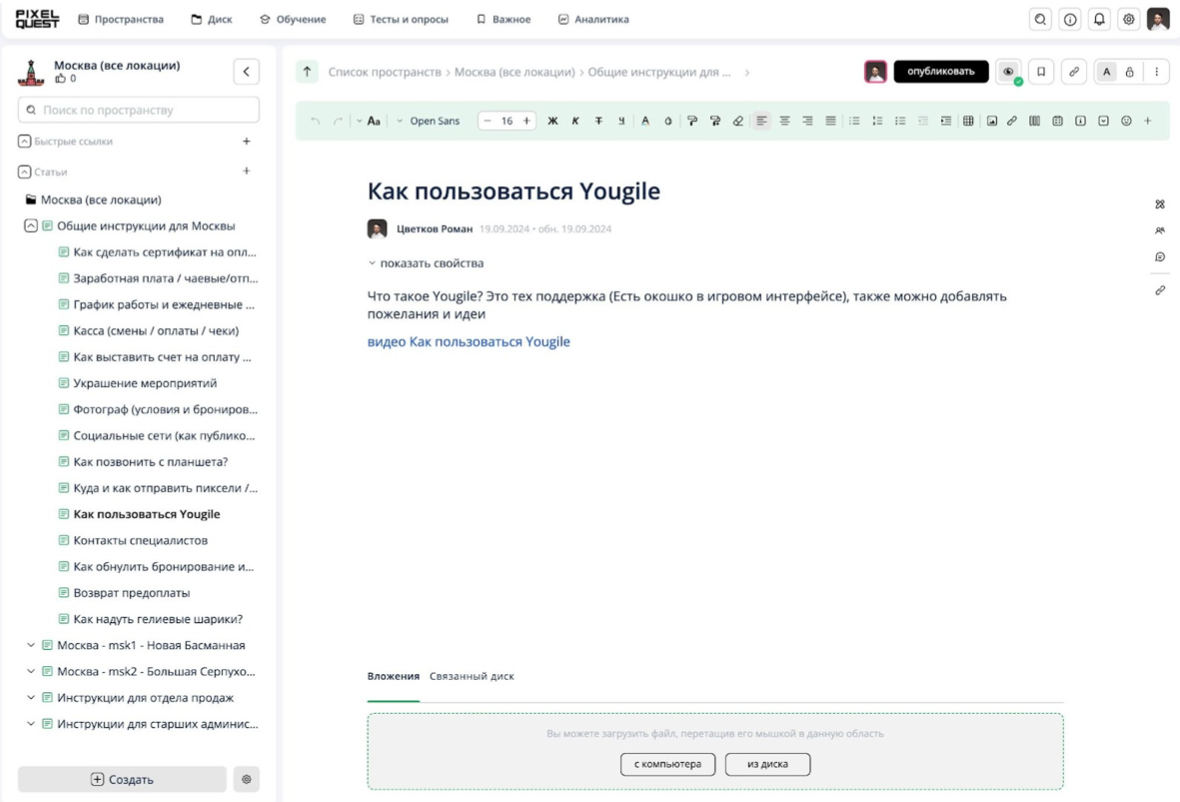Open the text style (Aa) dropdown
This screenshot has width=1180, height=802.
(x=369, y=120)
